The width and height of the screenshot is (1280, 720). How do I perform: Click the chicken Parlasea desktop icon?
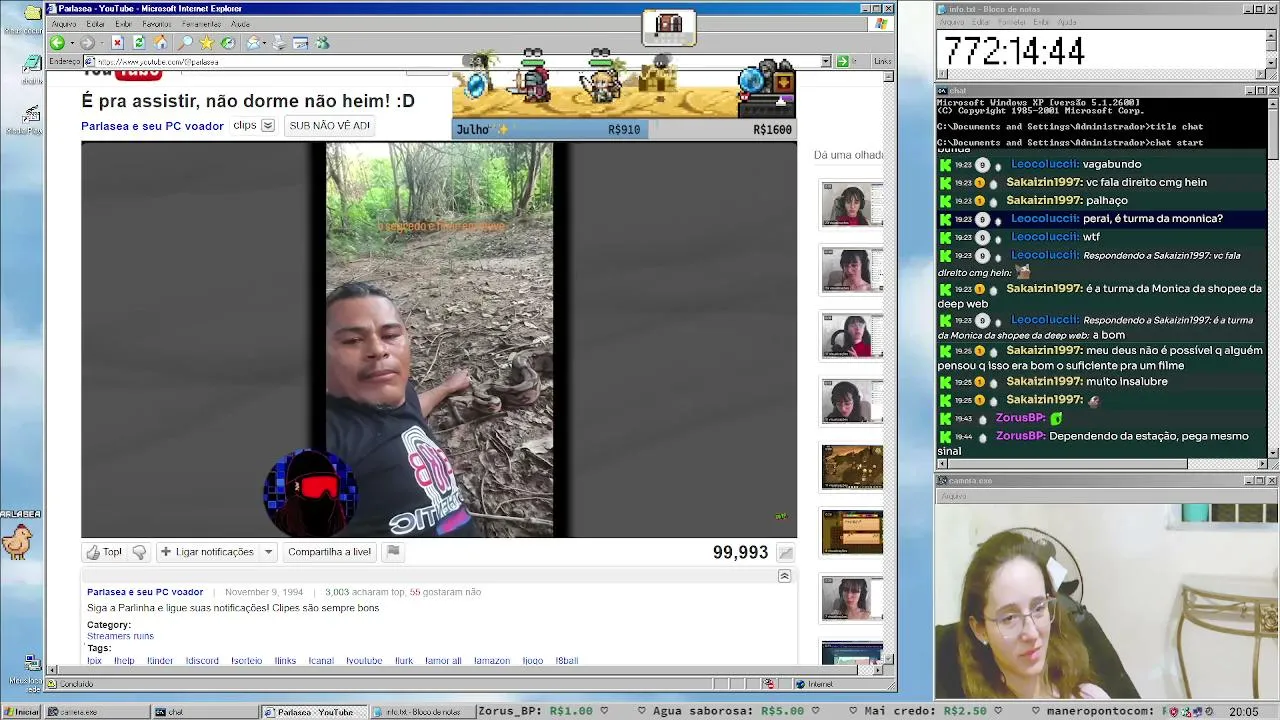coord(17,540)
